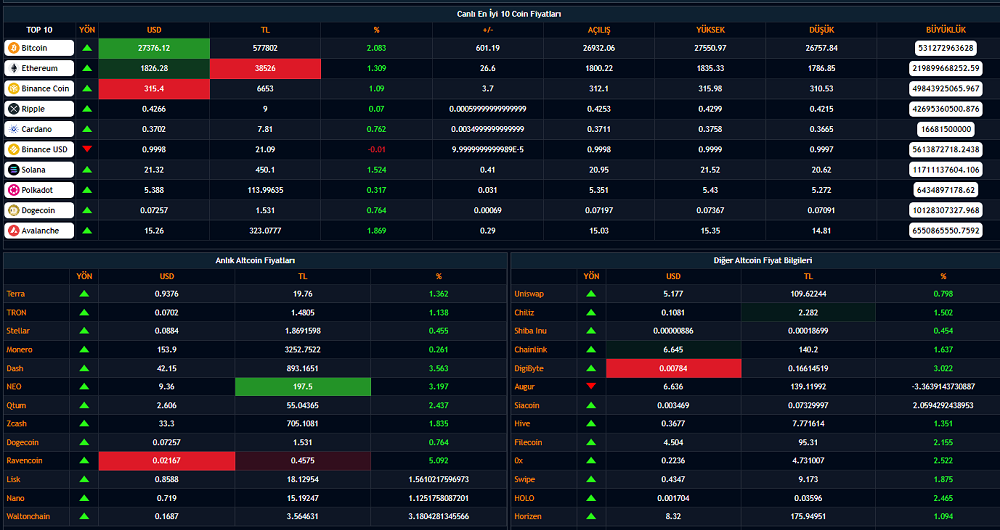Image resolution: width=1000 pixels, height=530 pixels.
Task: Click the green Bitcoin USD price 27376.12
Action: click(154, 48)
